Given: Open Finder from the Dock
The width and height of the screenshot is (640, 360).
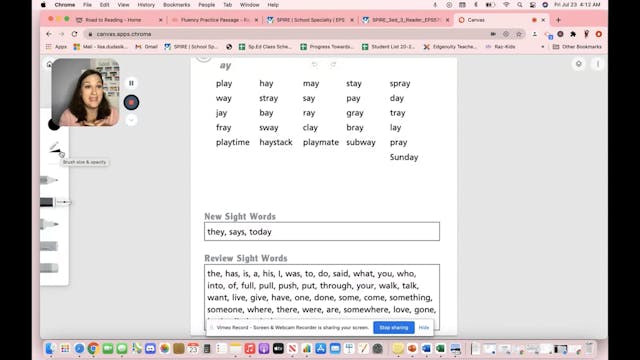Looking at the screenshot, I should coord(51,349).
